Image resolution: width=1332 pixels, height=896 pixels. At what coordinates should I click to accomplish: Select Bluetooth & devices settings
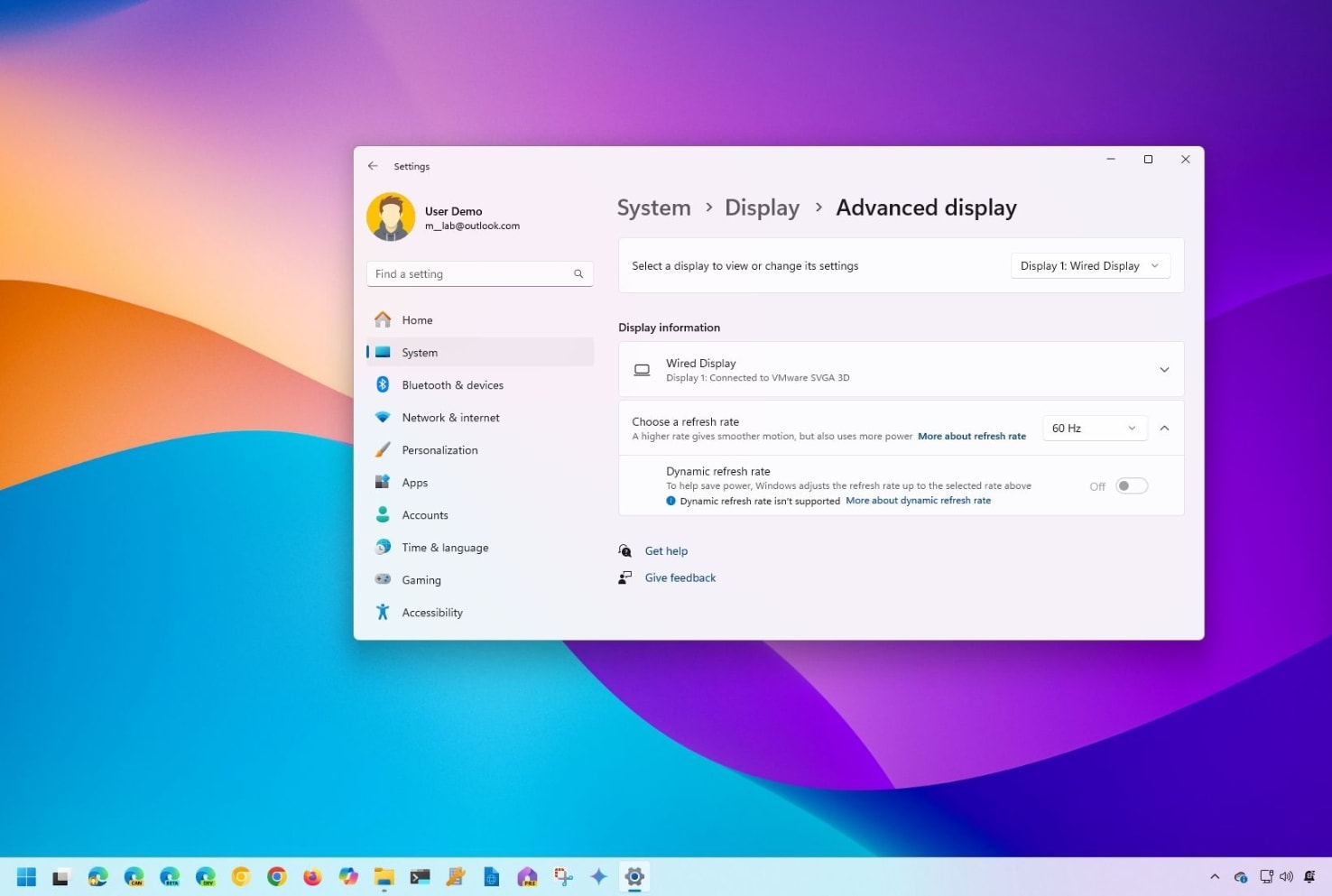tap(453, 384)
